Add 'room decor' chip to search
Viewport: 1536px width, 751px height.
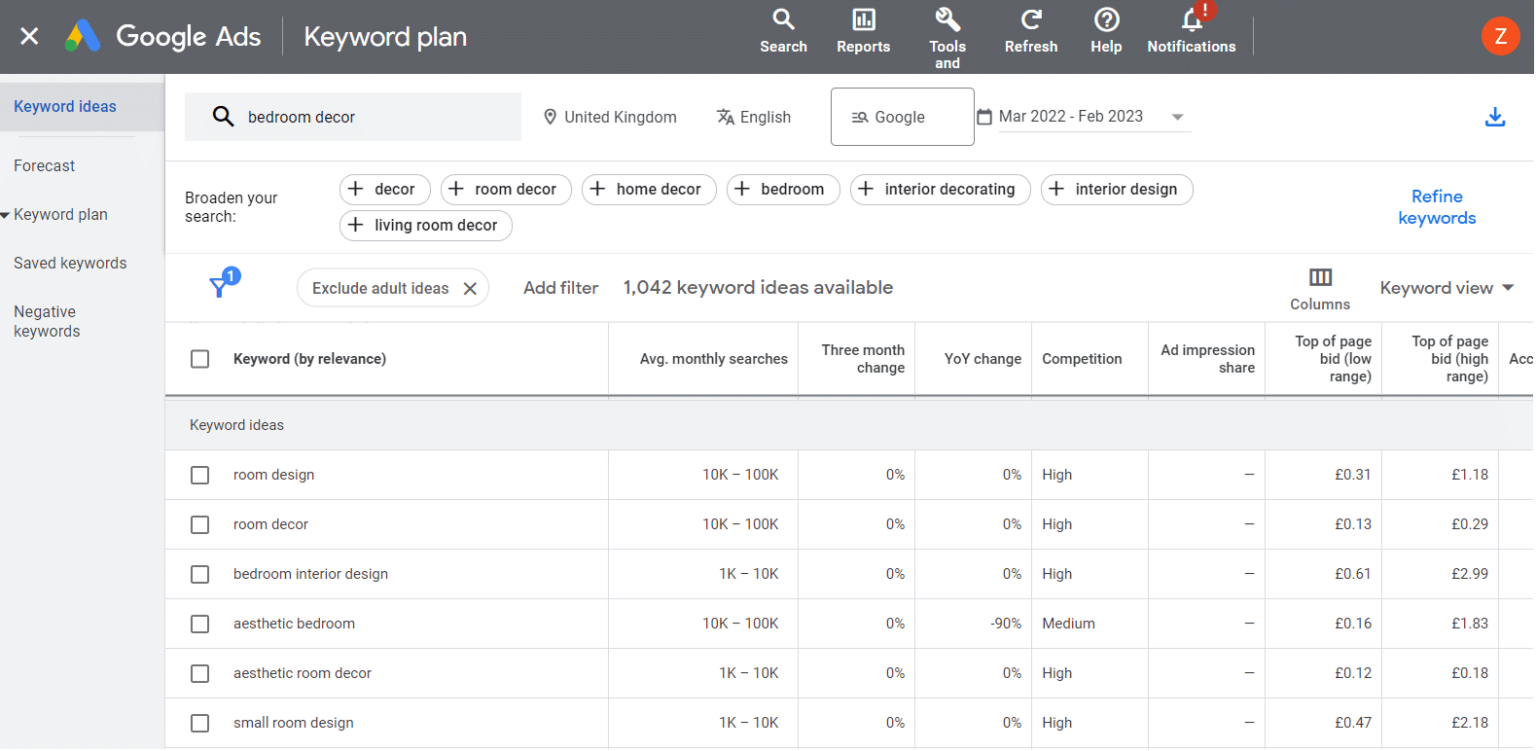pyautogui.click(x=506, y=189)
